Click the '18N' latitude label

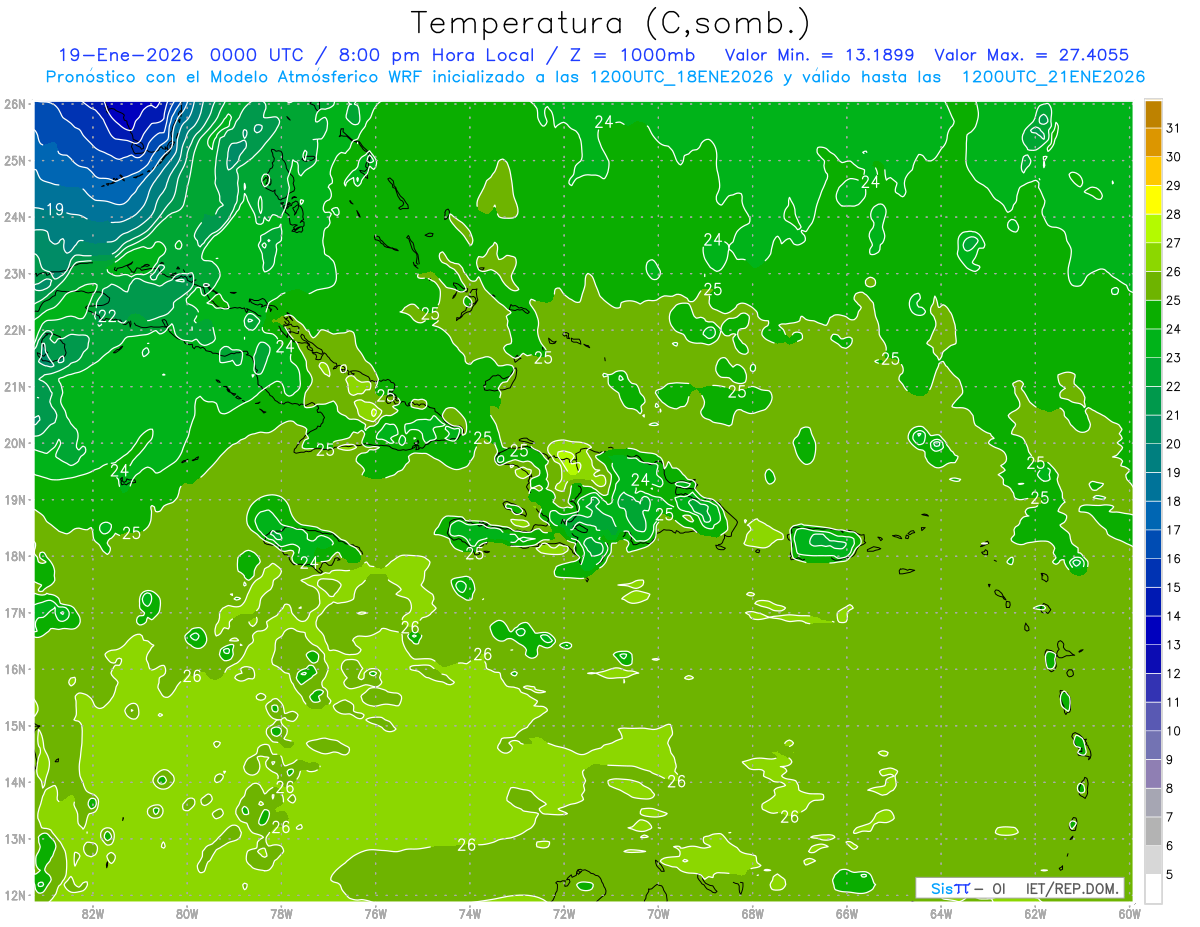14,556
